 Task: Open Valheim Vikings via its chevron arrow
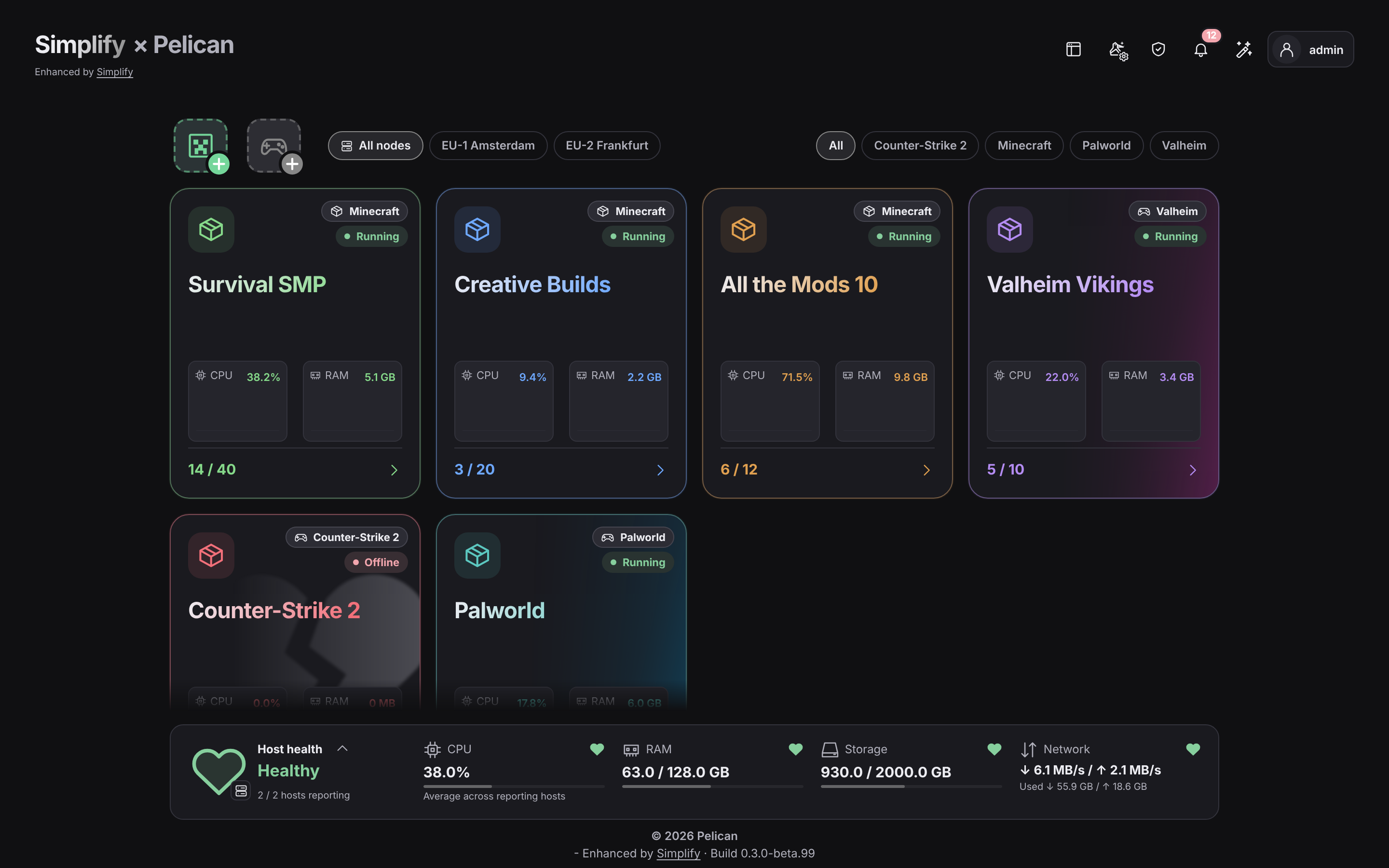click(1193, 470)
